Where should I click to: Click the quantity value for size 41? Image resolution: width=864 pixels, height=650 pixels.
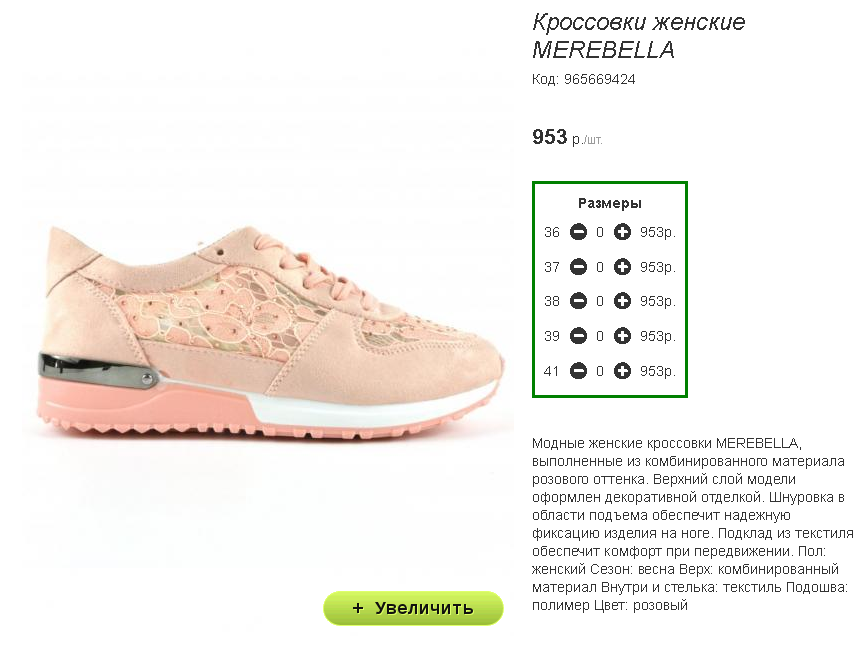600,371
